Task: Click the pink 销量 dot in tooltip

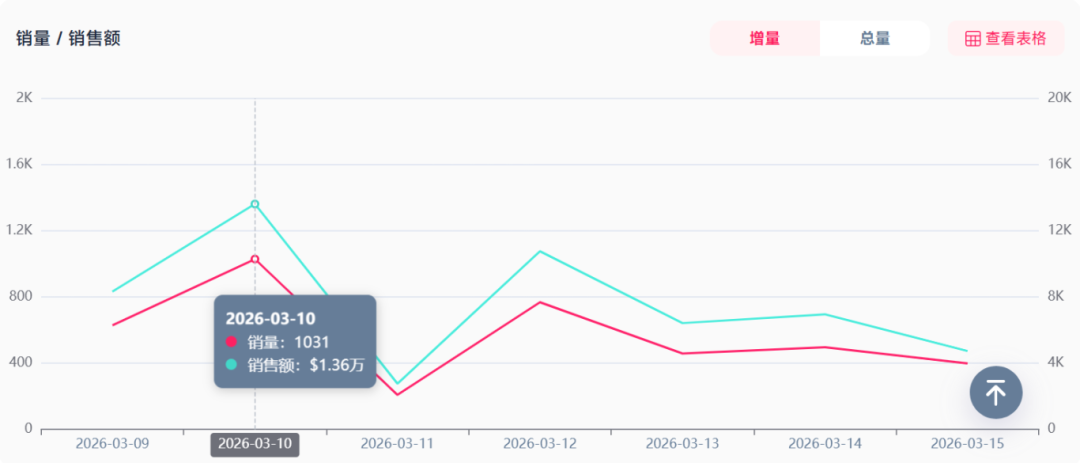Action: [232, 342]
